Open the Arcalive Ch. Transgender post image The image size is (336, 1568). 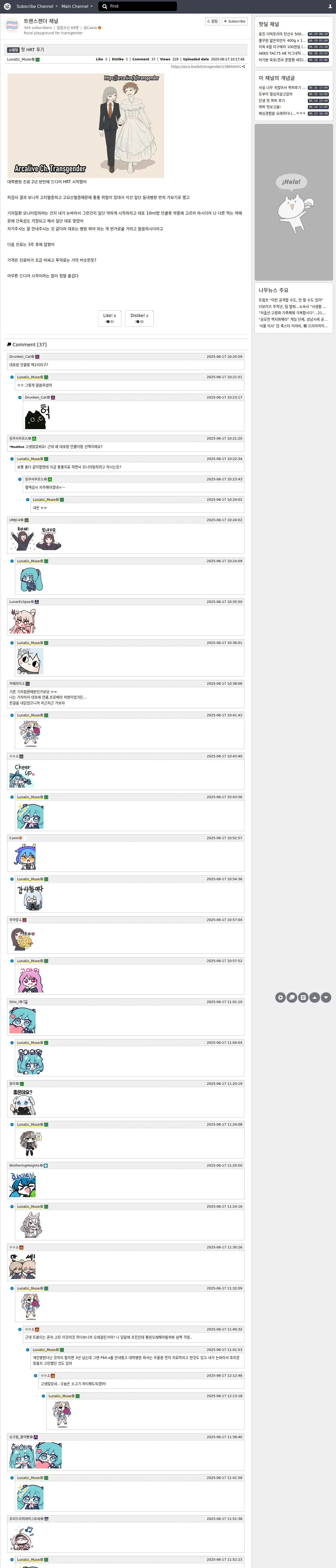86,125
